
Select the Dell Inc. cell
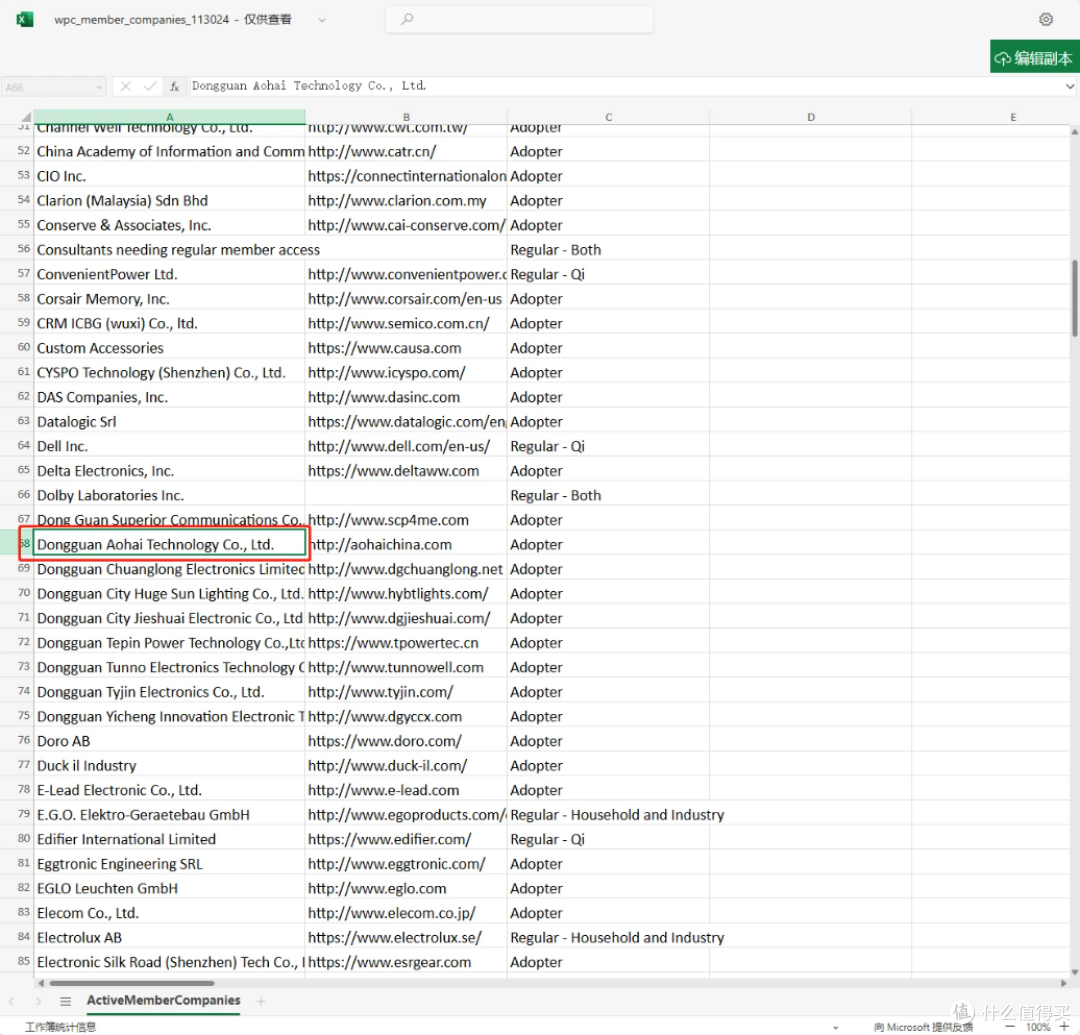pos(169,446)
